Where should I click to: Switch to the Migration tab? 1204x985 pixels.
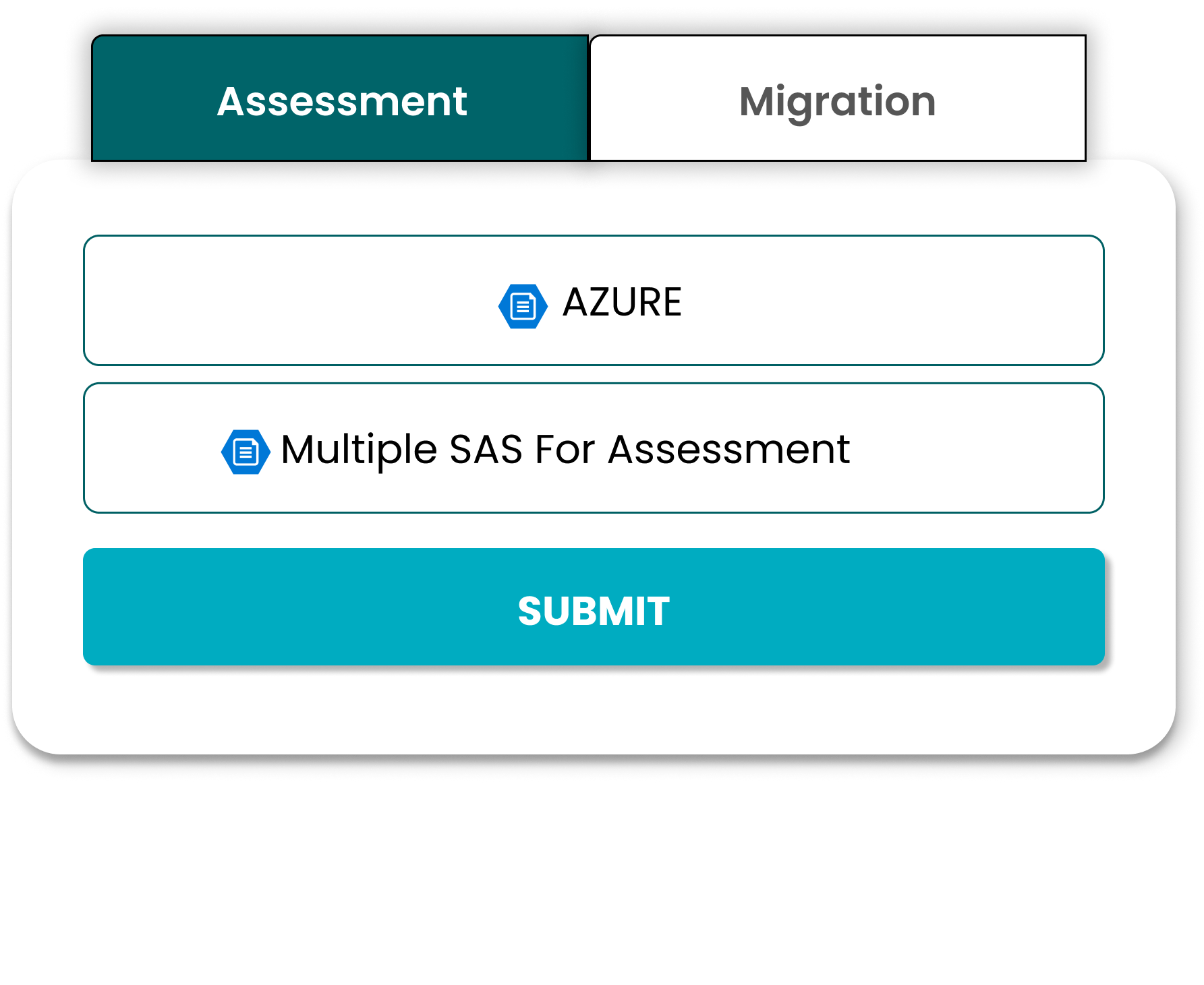(837, 99)
